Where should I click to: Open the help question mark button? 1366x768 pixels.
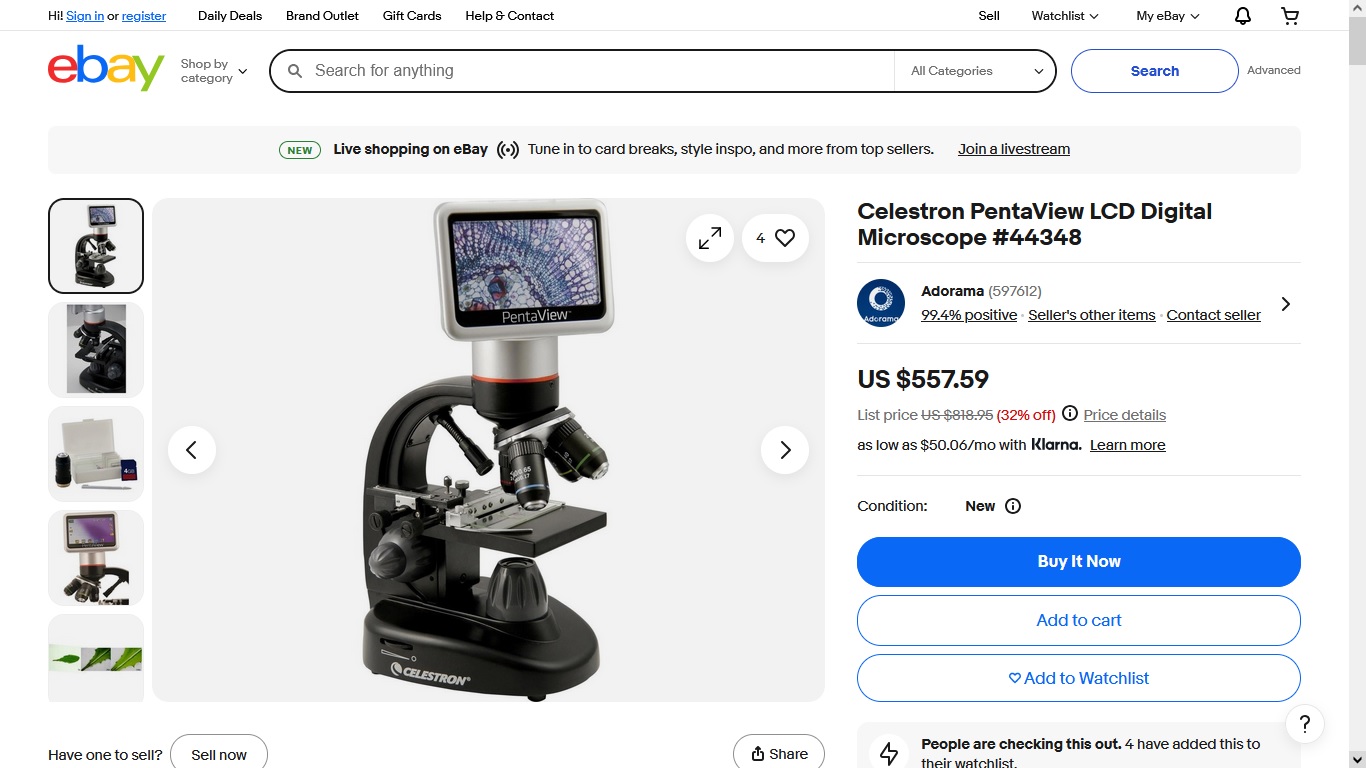[1305, 724]
